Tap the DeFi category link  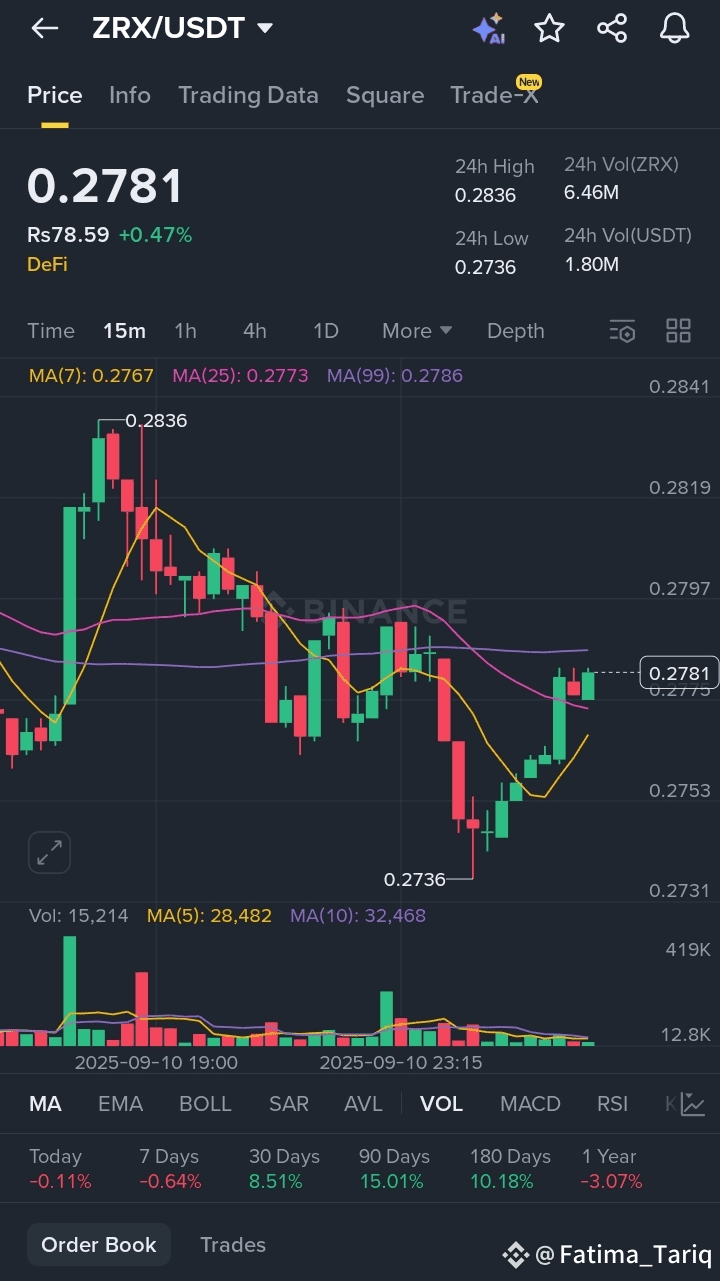click(46, 264)
